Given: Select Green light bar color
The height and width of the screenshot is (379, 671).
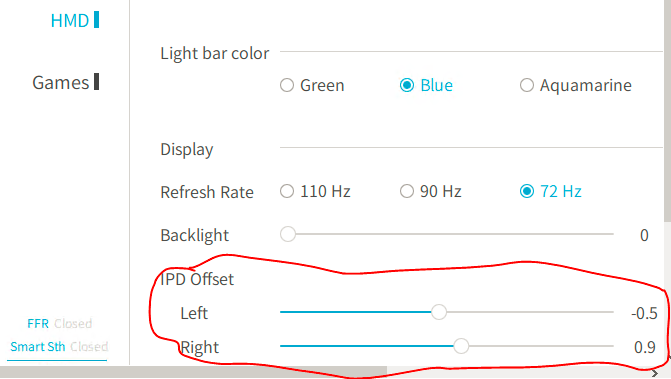Looking at the screenshot, I should point(312,85).
